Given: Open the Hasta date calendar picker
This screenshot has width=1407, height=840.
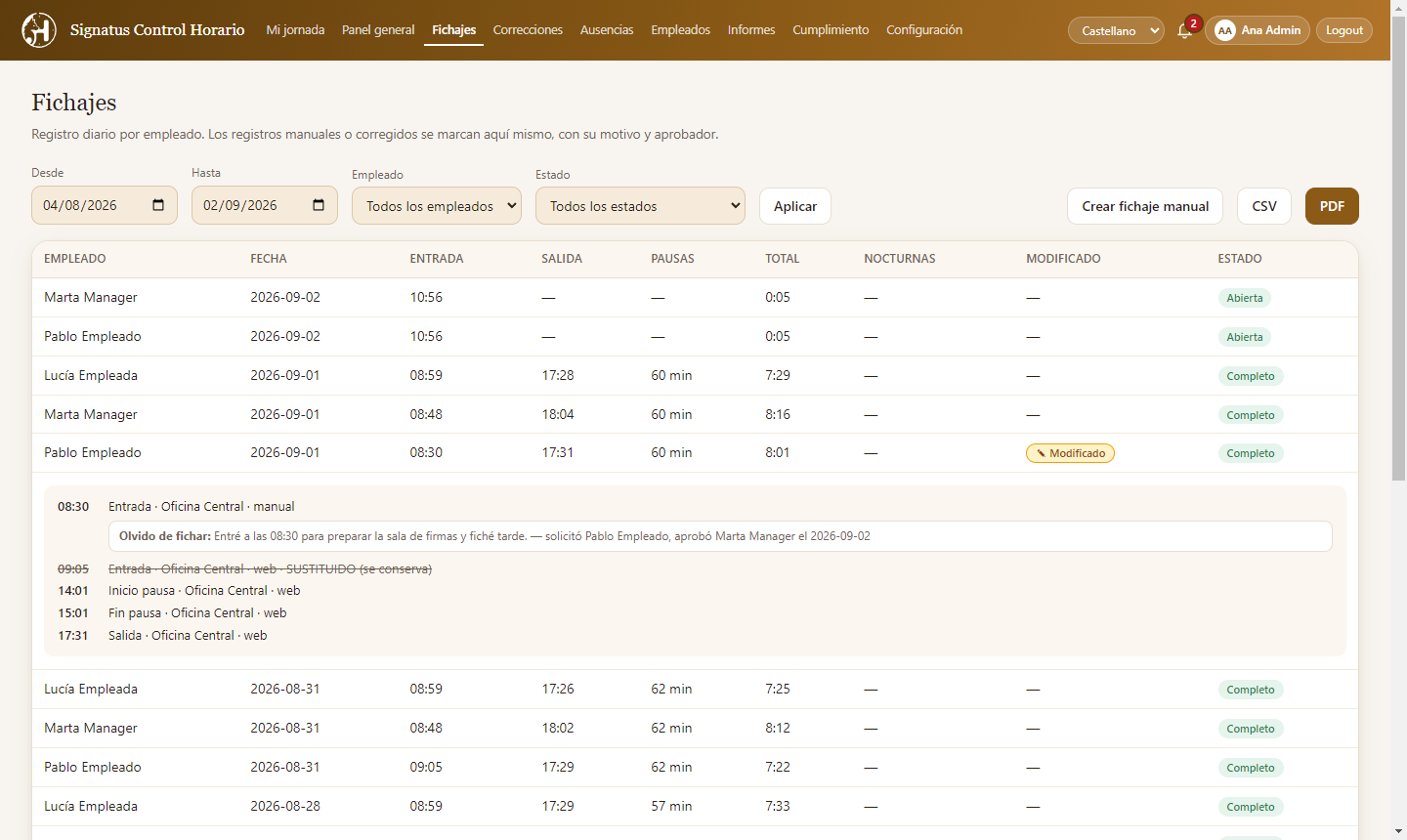Looking at the screenshot, I should (x=319, y=205).
